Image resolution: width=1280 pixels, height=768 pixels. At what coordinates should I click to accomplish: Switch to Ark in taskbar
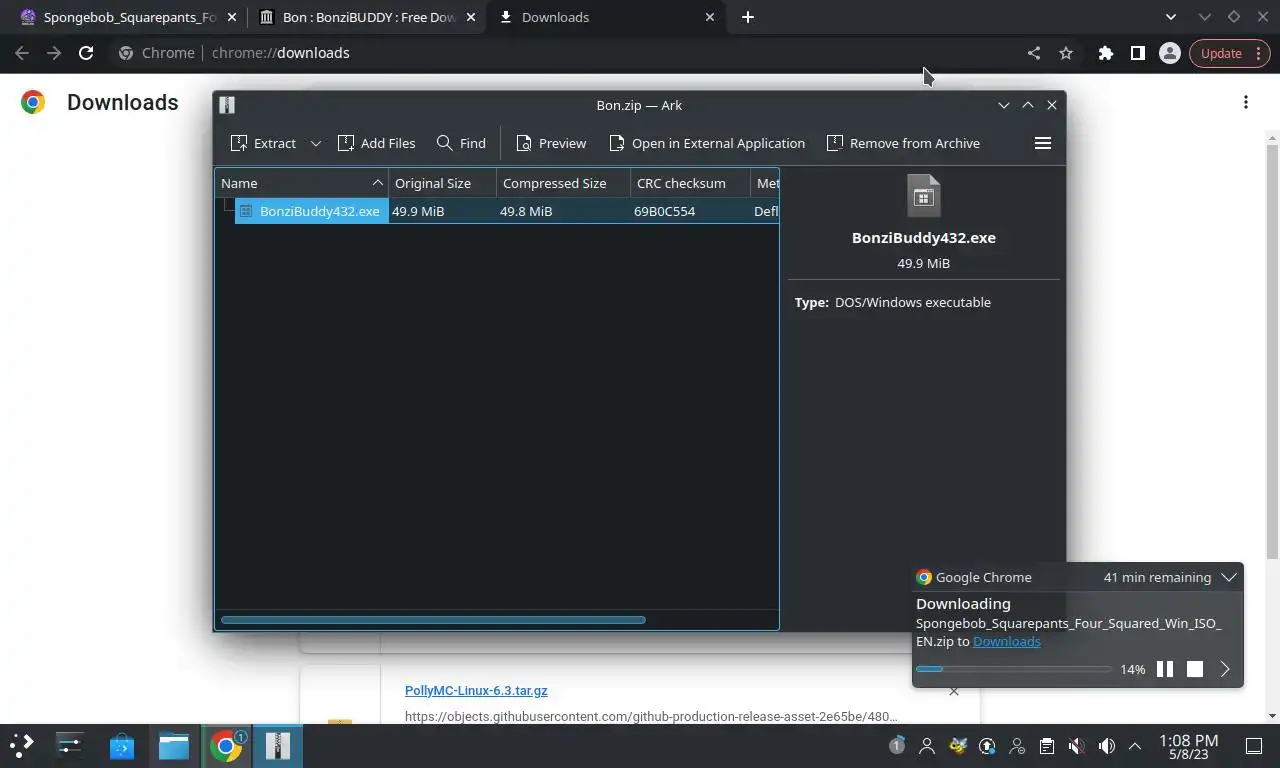point(278,745)
